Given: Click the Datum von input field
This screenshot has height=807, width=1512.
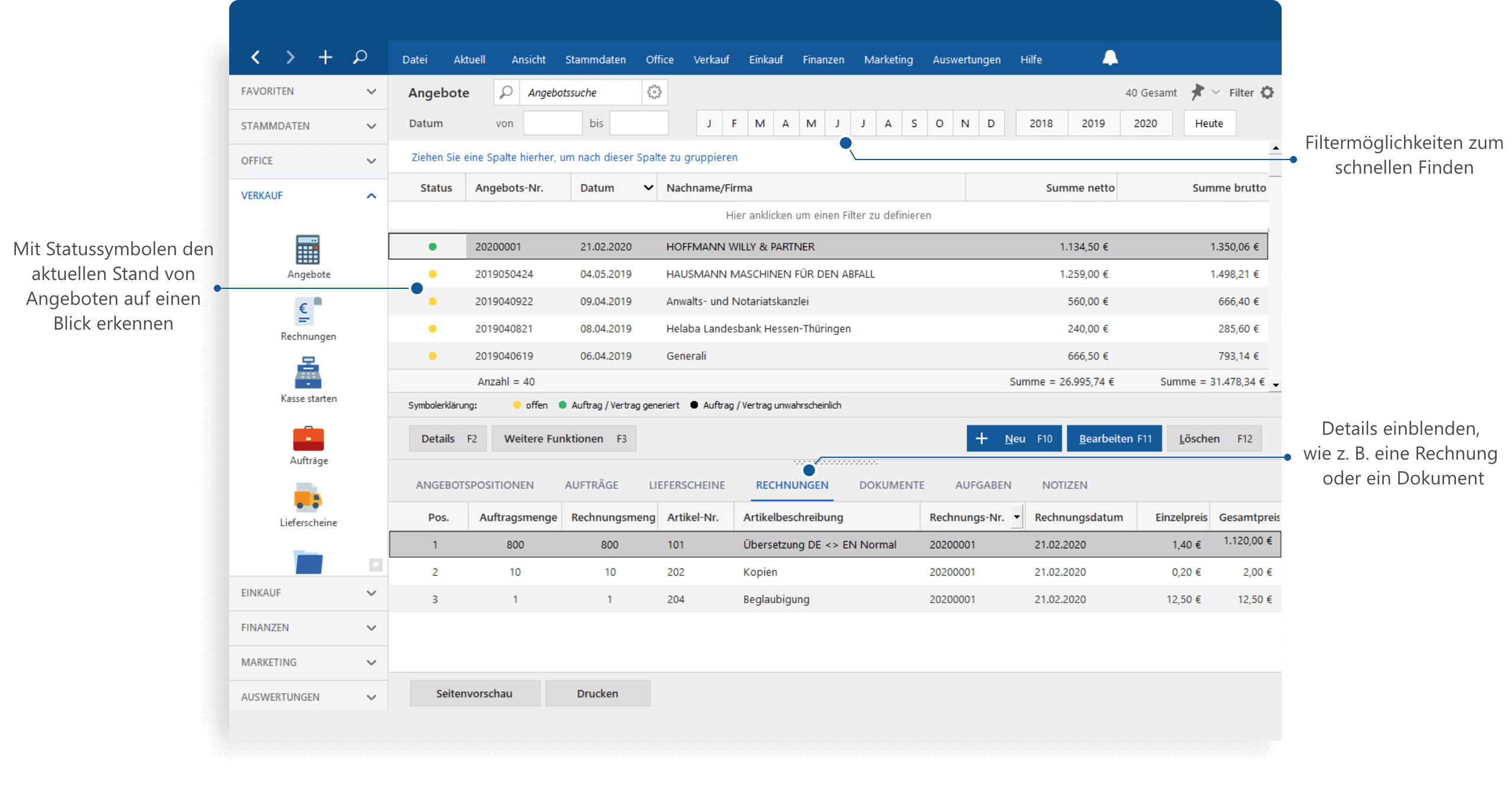Looking at the screenshot, I should tap(553, 123).
